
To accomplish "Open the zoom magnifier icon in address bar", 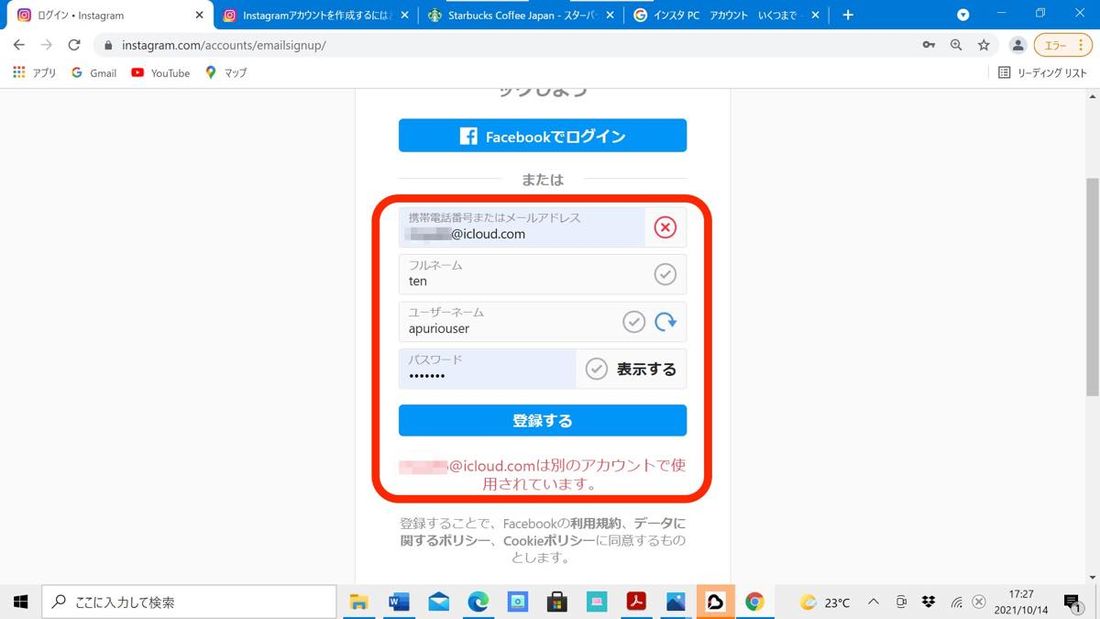I will (956, 45).
